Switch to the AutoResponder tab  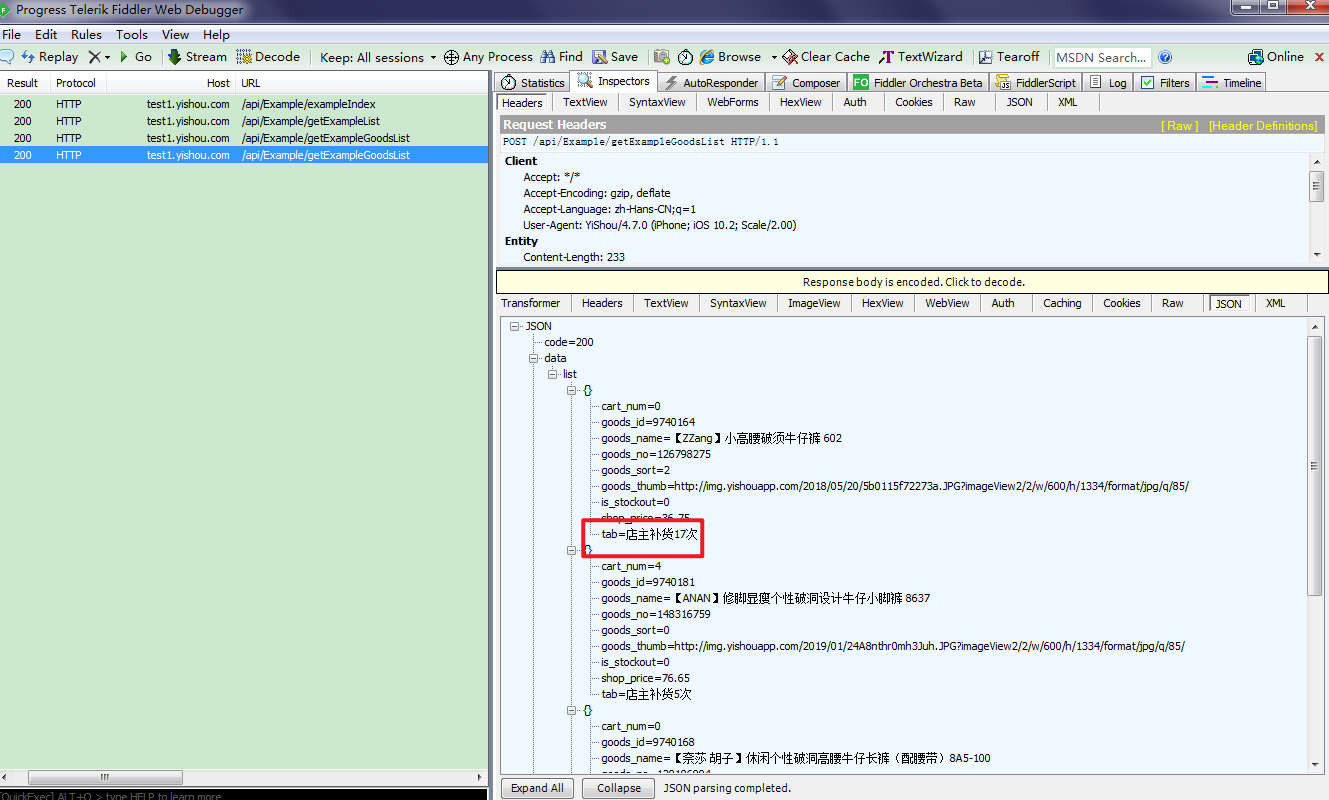711,83
